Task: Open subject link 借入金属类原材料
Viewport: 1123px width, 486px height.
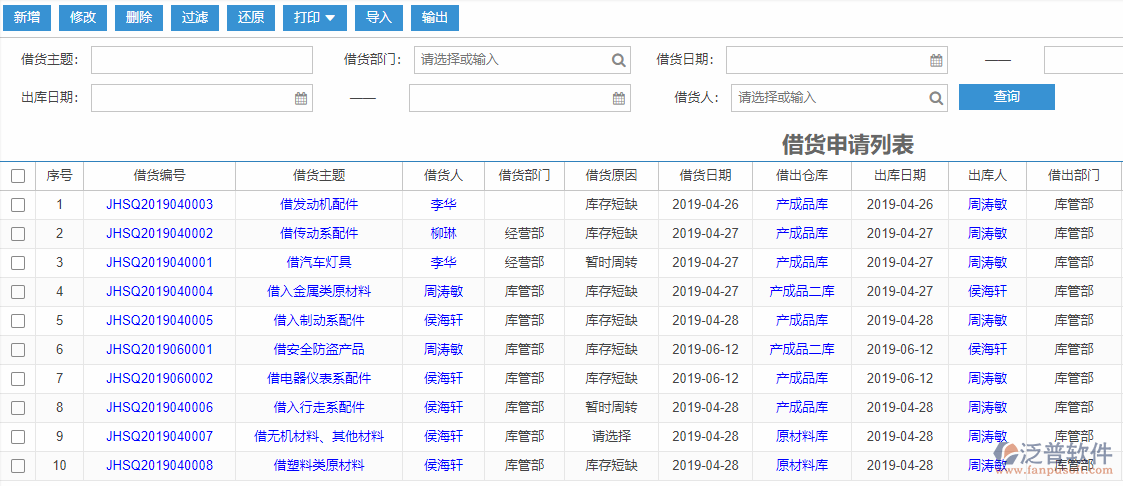Action: click(319, 292)
